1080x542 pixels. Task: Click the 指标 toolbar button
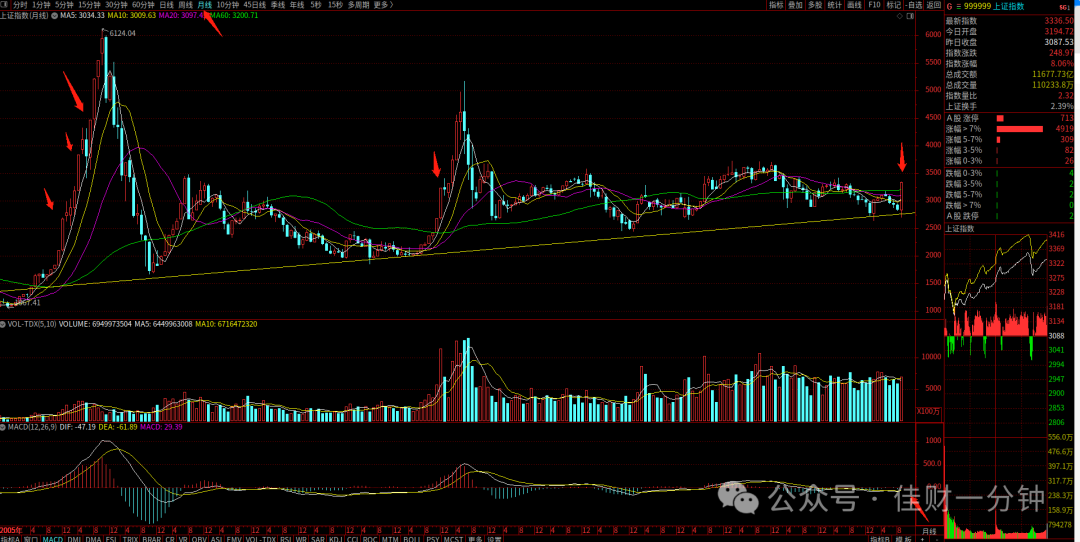point(776,5)
